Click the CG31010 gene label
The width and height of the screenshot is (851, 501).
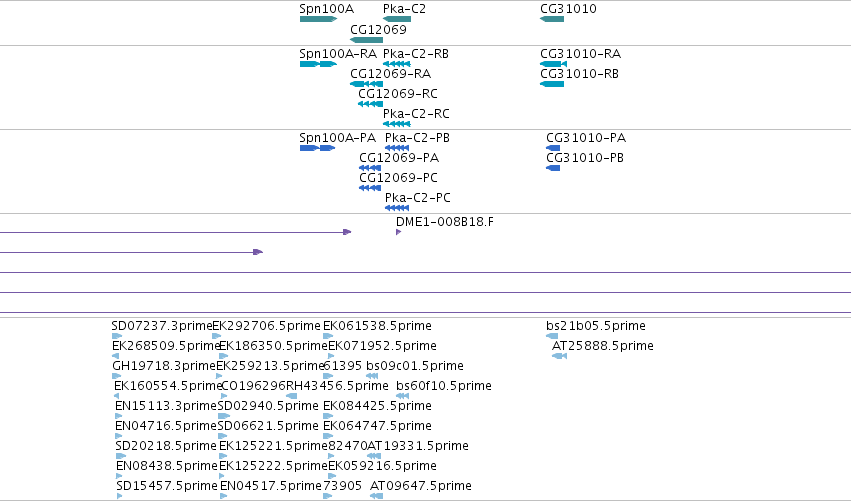point(568,9)
